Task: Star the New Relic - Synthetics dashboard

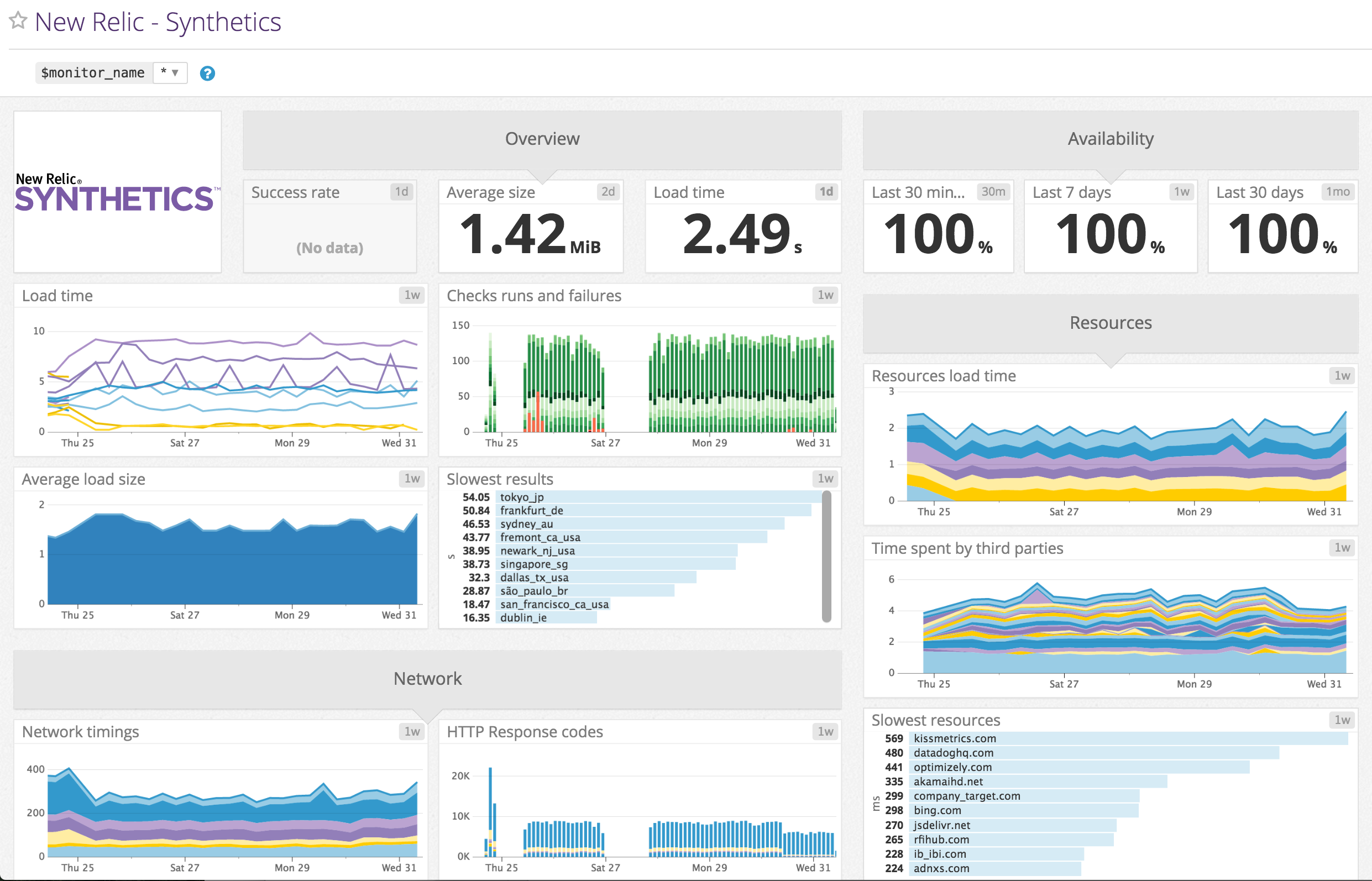Action: tap(18, 22)
